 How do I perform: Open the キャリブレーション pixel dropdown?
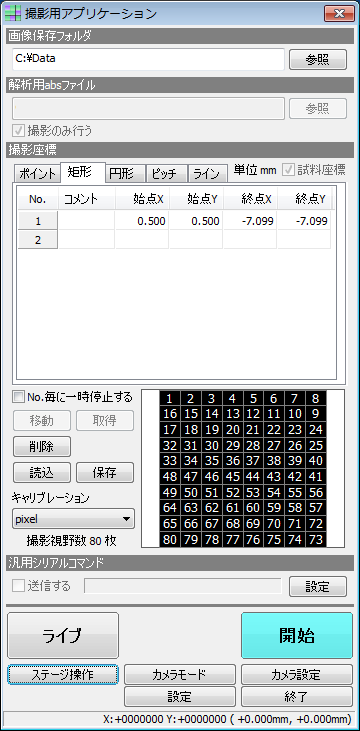73,519
